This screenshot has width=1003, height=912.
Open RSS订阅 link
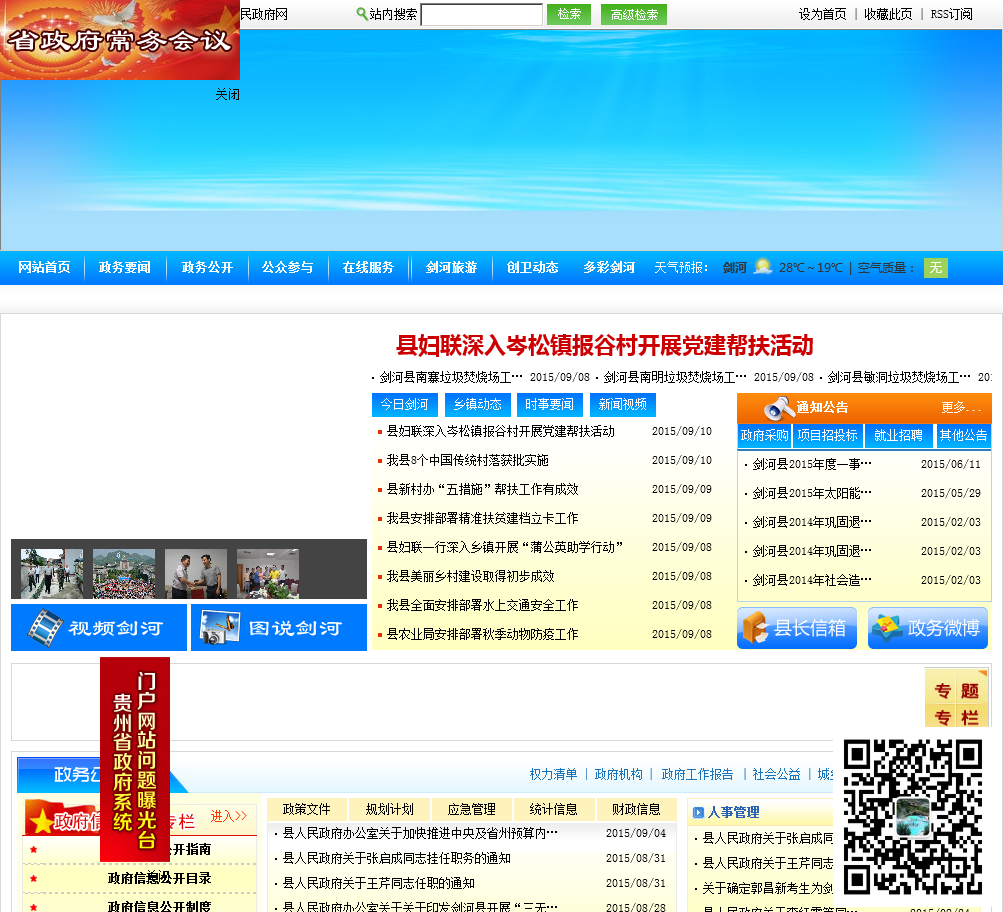tap(951, 14)
